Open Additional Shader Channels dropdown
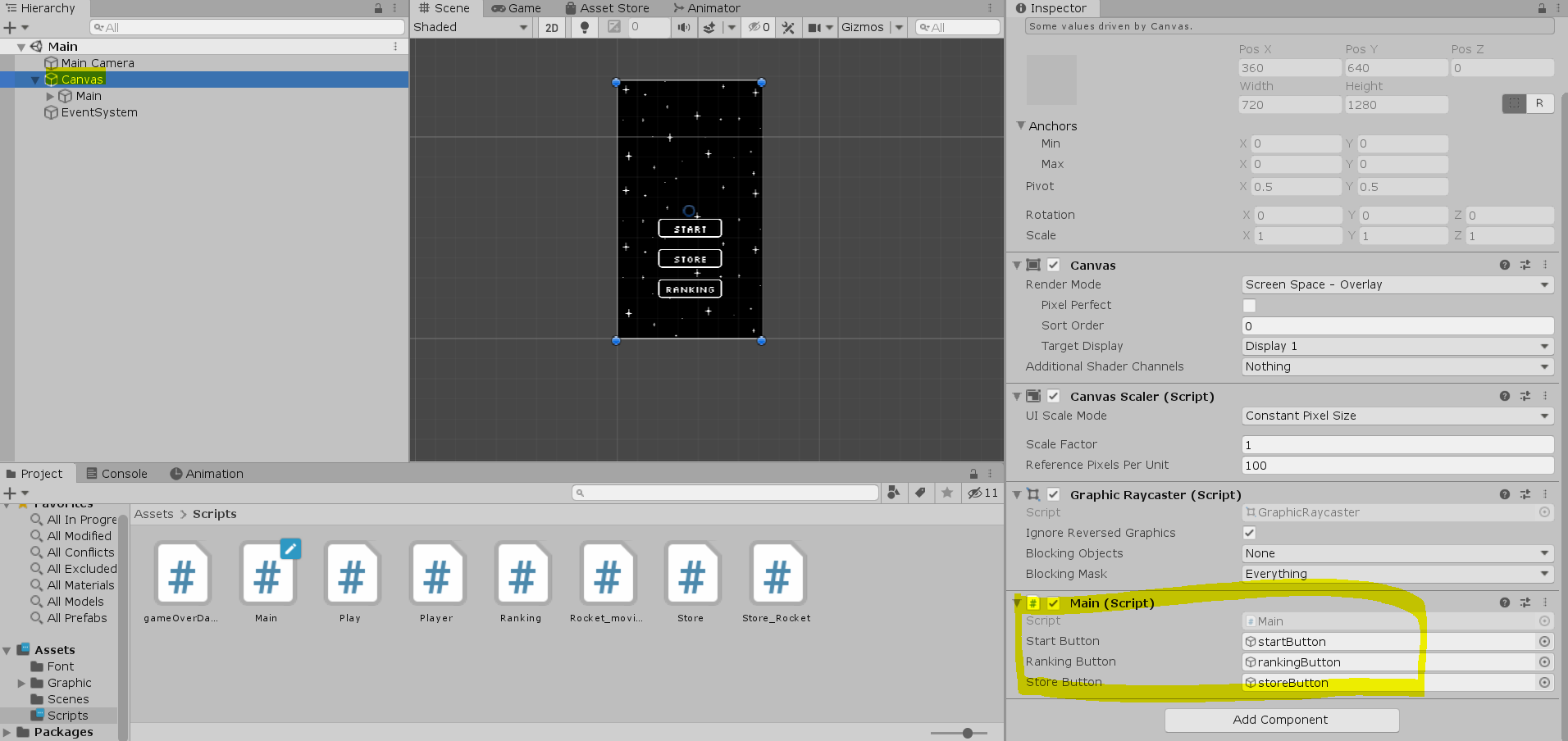1568x741 pixels. tap(1397, 366)
